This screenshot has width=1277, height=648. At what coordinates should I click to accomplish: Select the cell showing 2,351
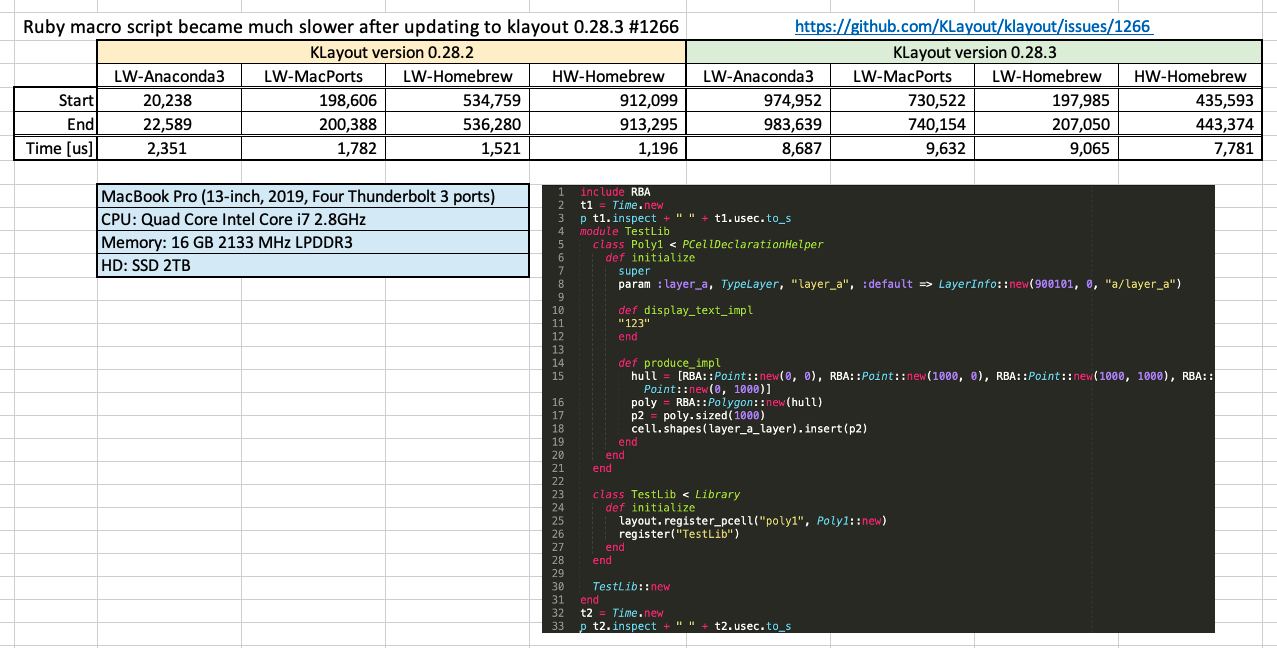point(167,148)
